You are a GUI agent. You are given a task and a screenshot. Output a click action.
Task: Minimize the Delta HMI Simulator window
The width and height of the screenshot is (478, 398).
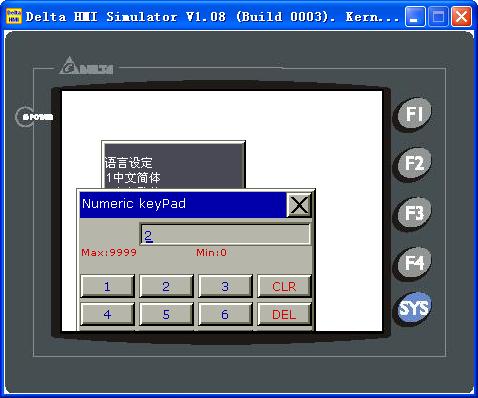click(x=414, y=16)
